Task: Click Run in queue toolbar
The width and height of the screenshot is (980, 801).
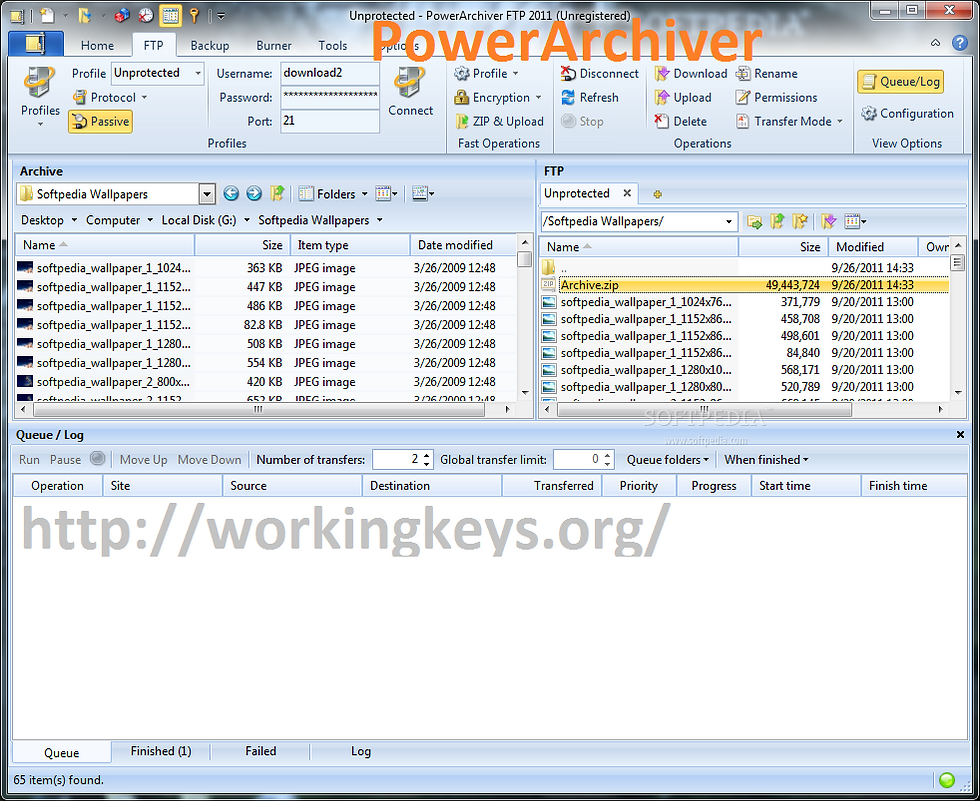Action: [x=29, y=460]
